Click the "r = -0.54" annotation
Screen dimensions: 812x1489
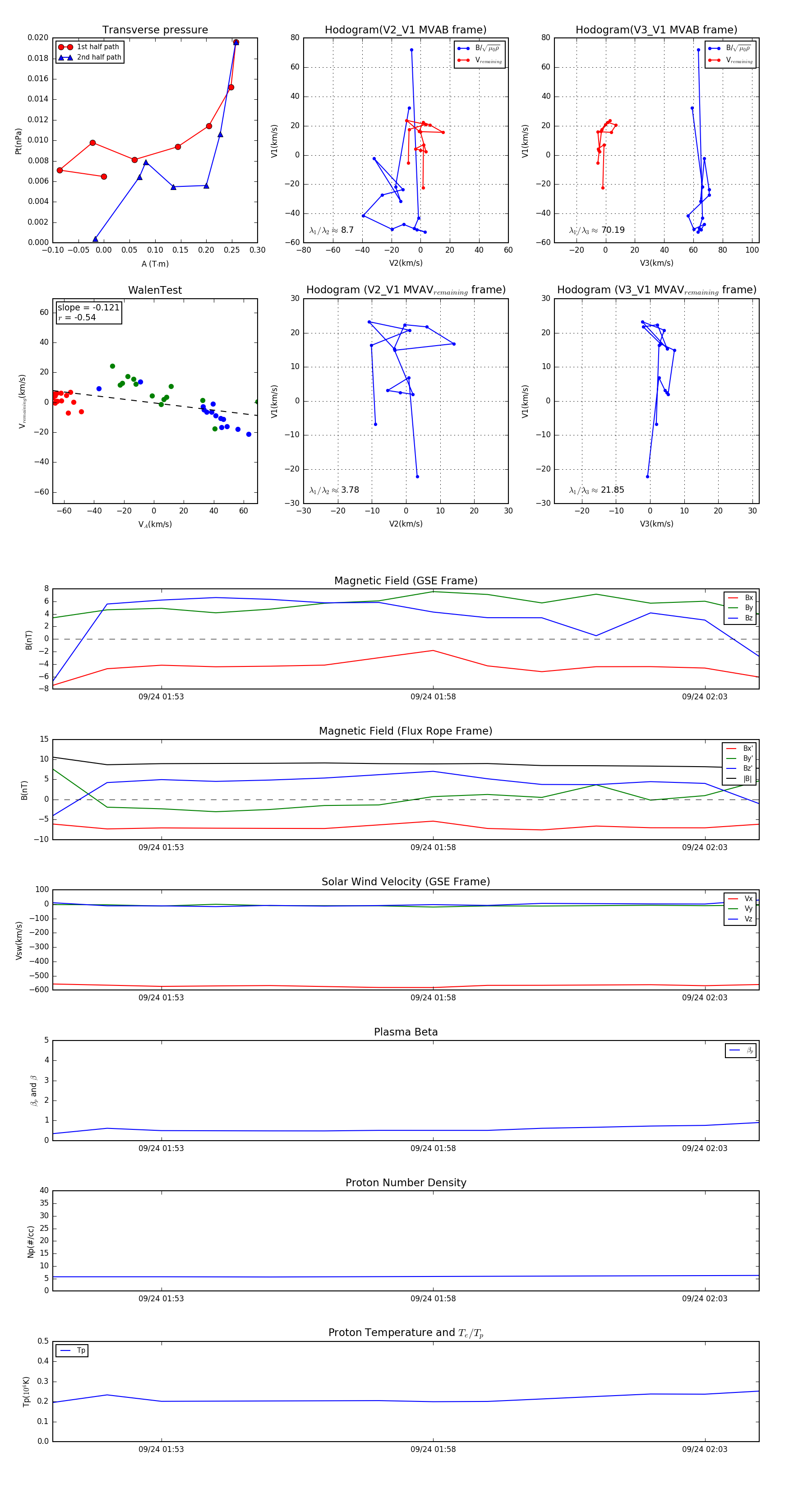[x=77, y=317]
